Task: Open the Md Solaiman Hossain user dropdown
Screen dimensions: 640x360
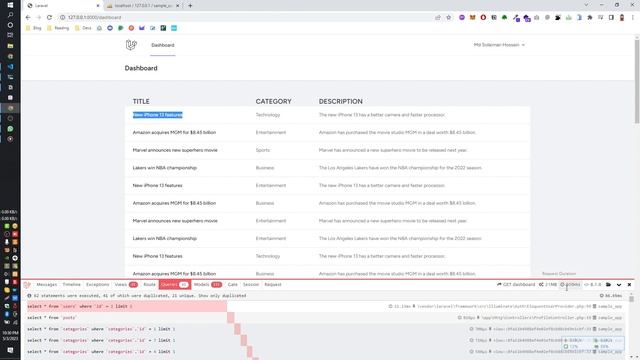Action: pyautogui.click(x=499, y=45)
